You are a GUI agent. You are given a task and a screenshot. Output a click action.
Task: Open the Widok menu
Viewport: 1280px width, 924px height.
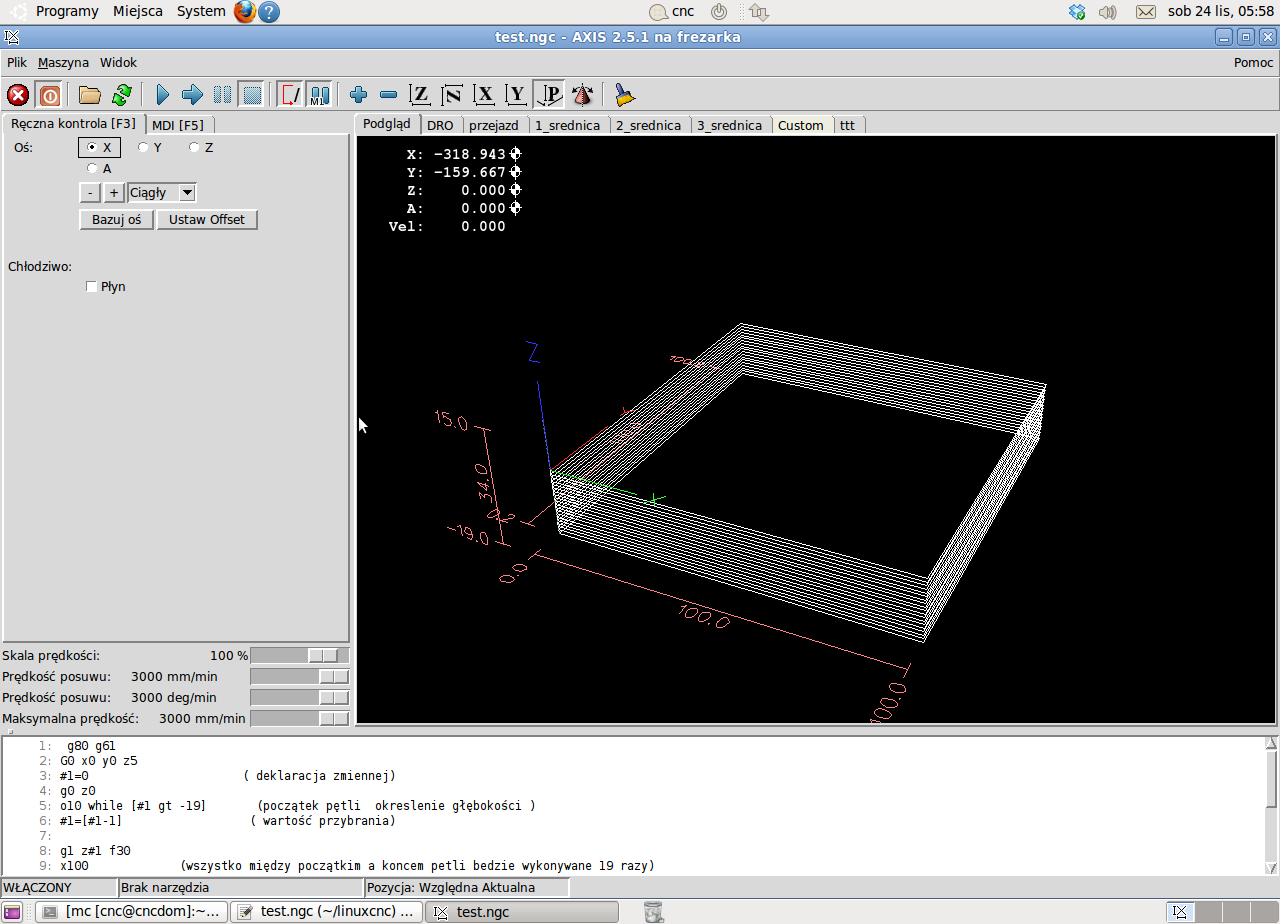pyautogui.click(x=119, y=62)
